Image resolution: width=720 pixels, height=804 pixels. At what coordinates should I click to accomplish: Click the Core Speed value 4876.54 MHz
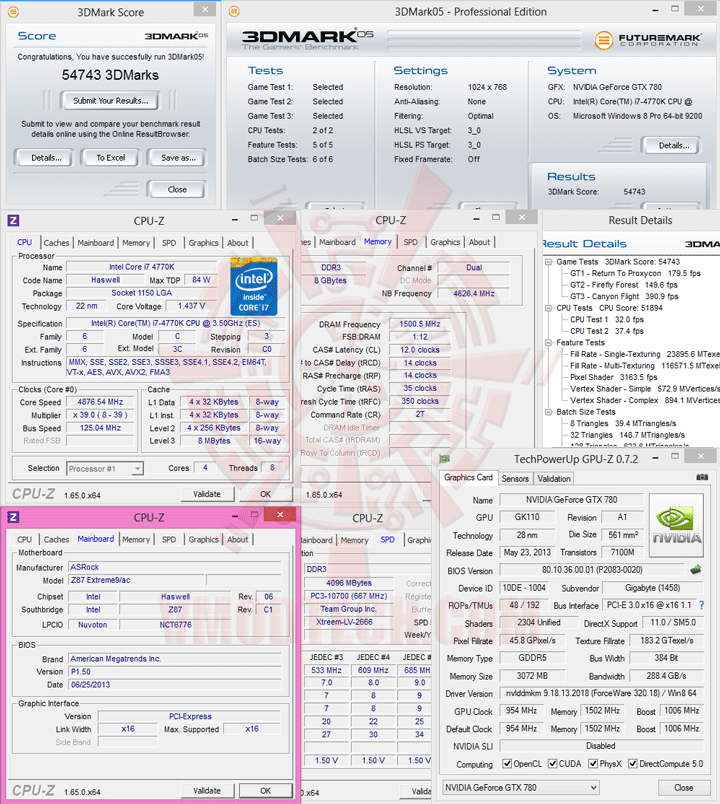click(x=100, y=402)
